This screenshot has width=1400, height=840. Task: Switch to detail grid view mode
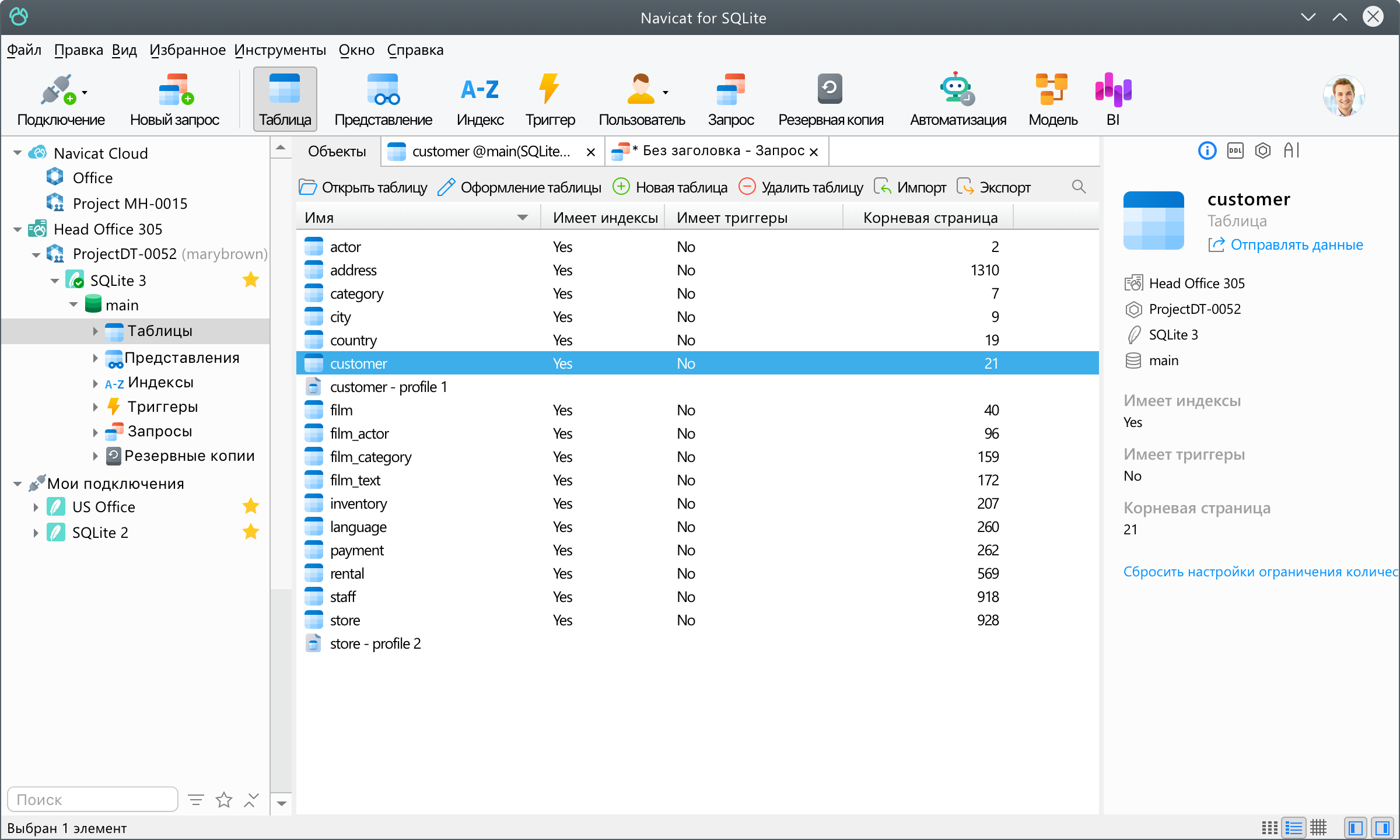(1318, 828)
